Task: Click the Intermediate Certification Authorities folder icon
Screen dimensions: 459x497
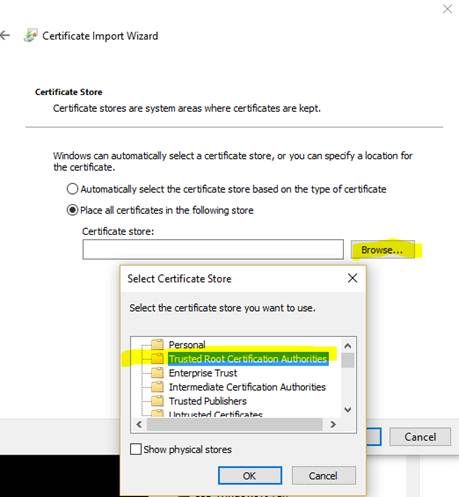Action: pos(157,387)
